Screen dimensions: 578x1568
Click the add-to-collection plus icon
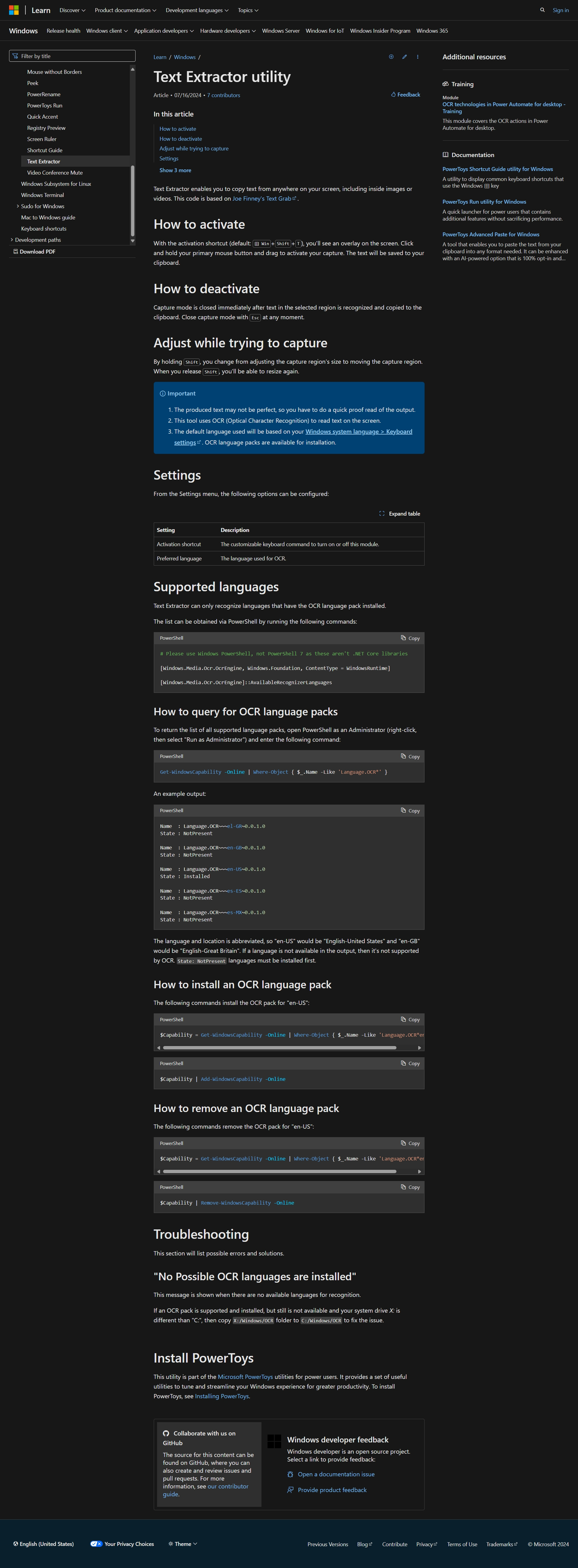pos(391,57)
